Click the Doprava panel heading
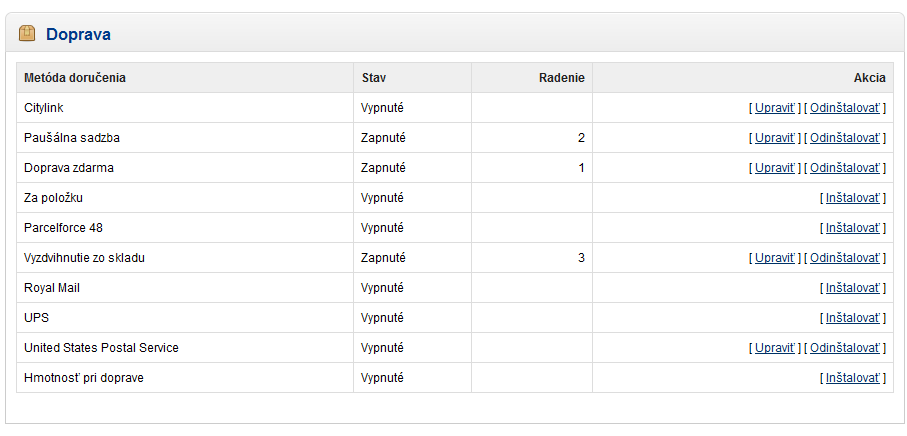 [x=79, y=34]
